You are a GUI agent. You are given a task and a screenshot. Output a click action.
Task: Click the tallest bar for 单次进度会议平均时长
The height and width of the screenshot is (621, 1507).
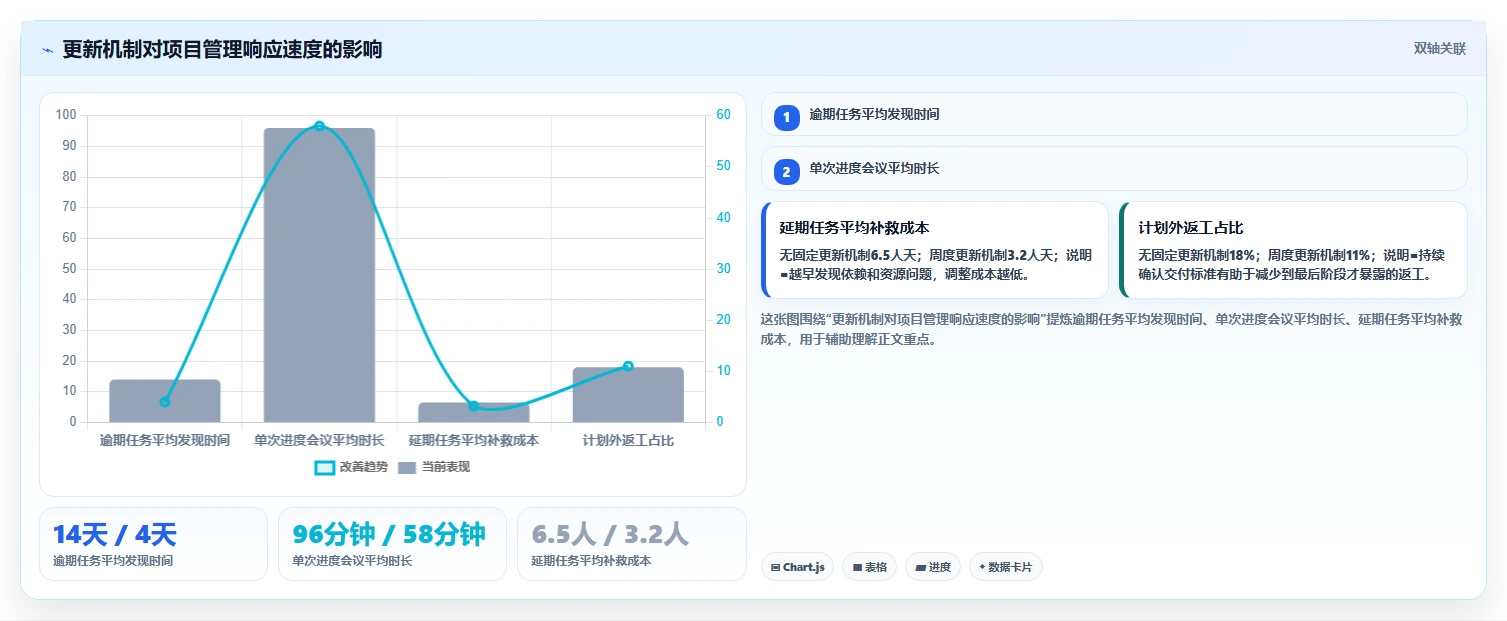click(x=319, y=275)
